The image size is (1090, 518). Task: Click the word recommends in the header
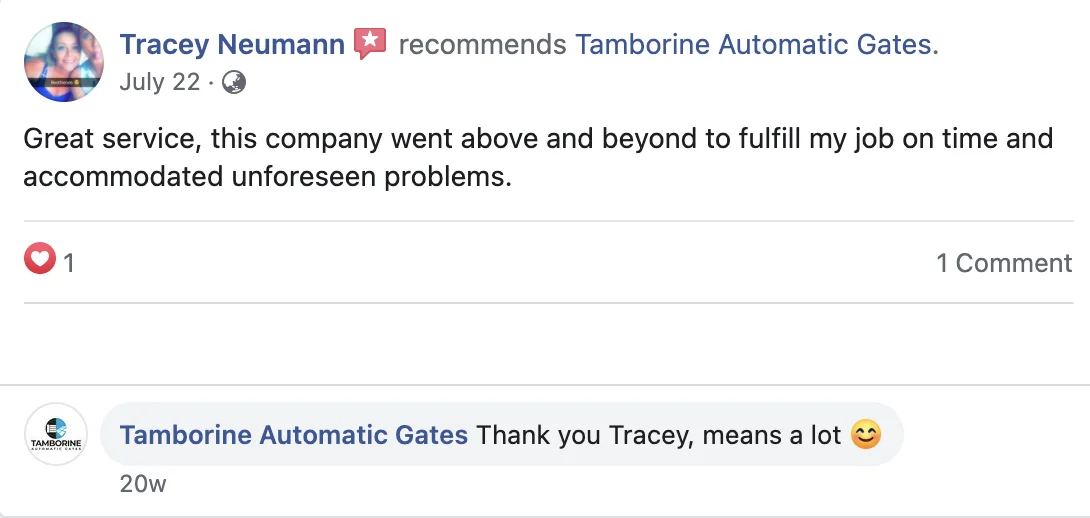pos(482,44)
